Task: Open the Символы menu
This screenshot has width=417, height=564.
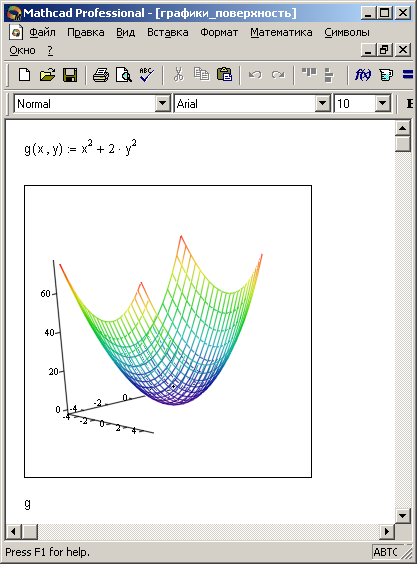Action: (x=346, y=32)
